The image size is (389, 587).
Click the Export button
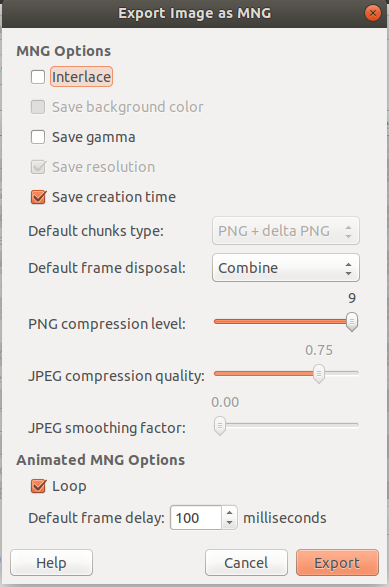[x=337, y=562]
